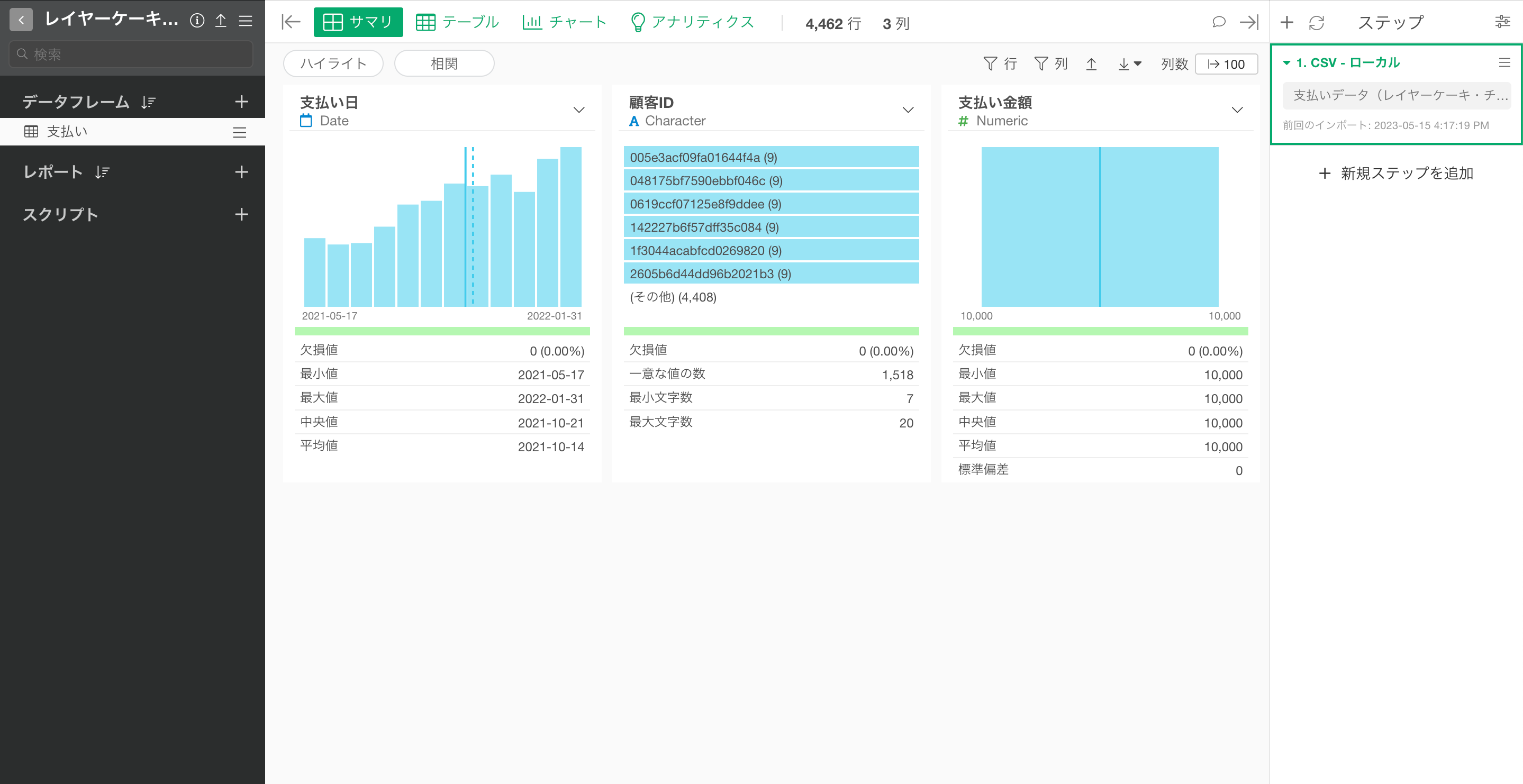The image size is (1523, 784).
Task: Select the 支払い data frame
Action: tap(132, 132)
